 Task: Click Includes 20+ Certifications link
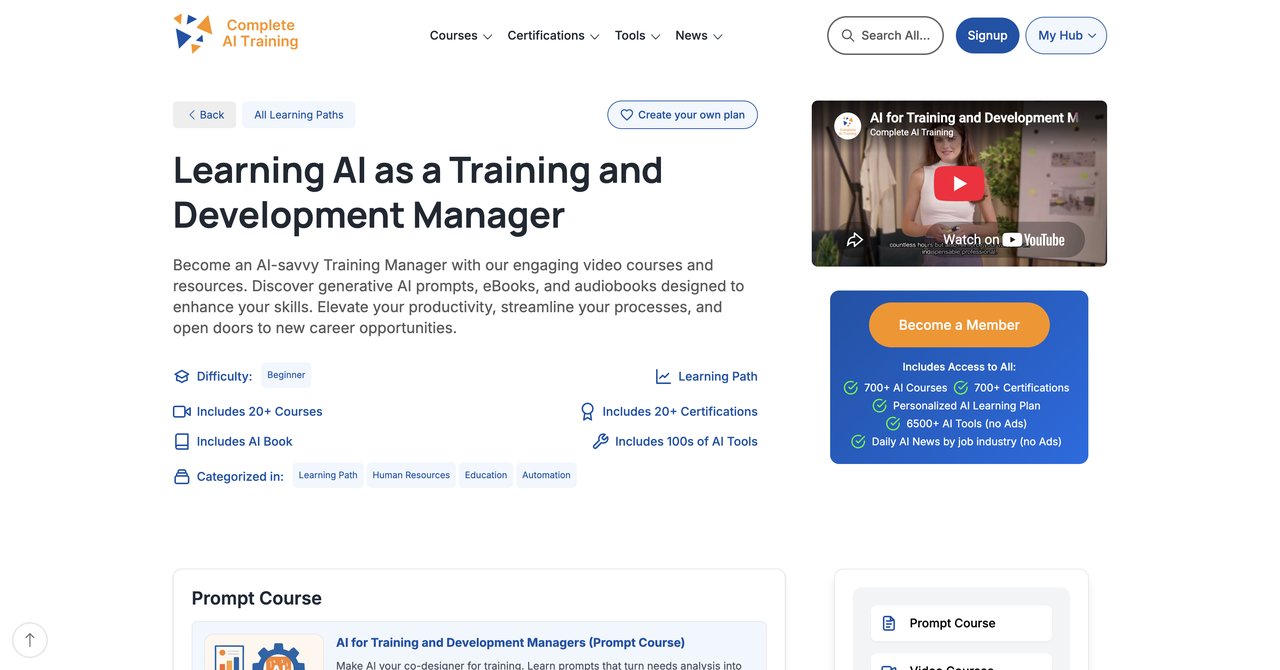tap(680, 412)
